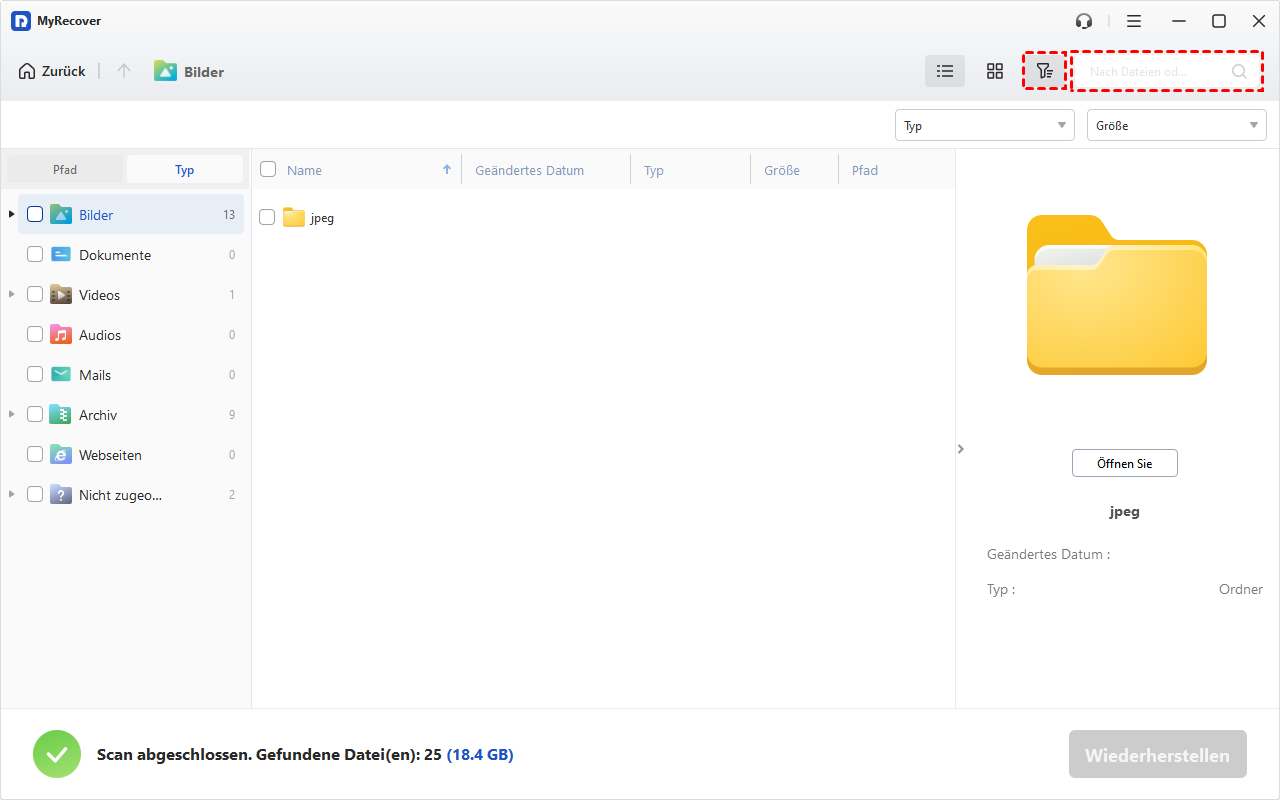The width and height of the screenshot is (1280, 800).
Task: Click the headset support icon
Action: click(x=1084, y=21)
